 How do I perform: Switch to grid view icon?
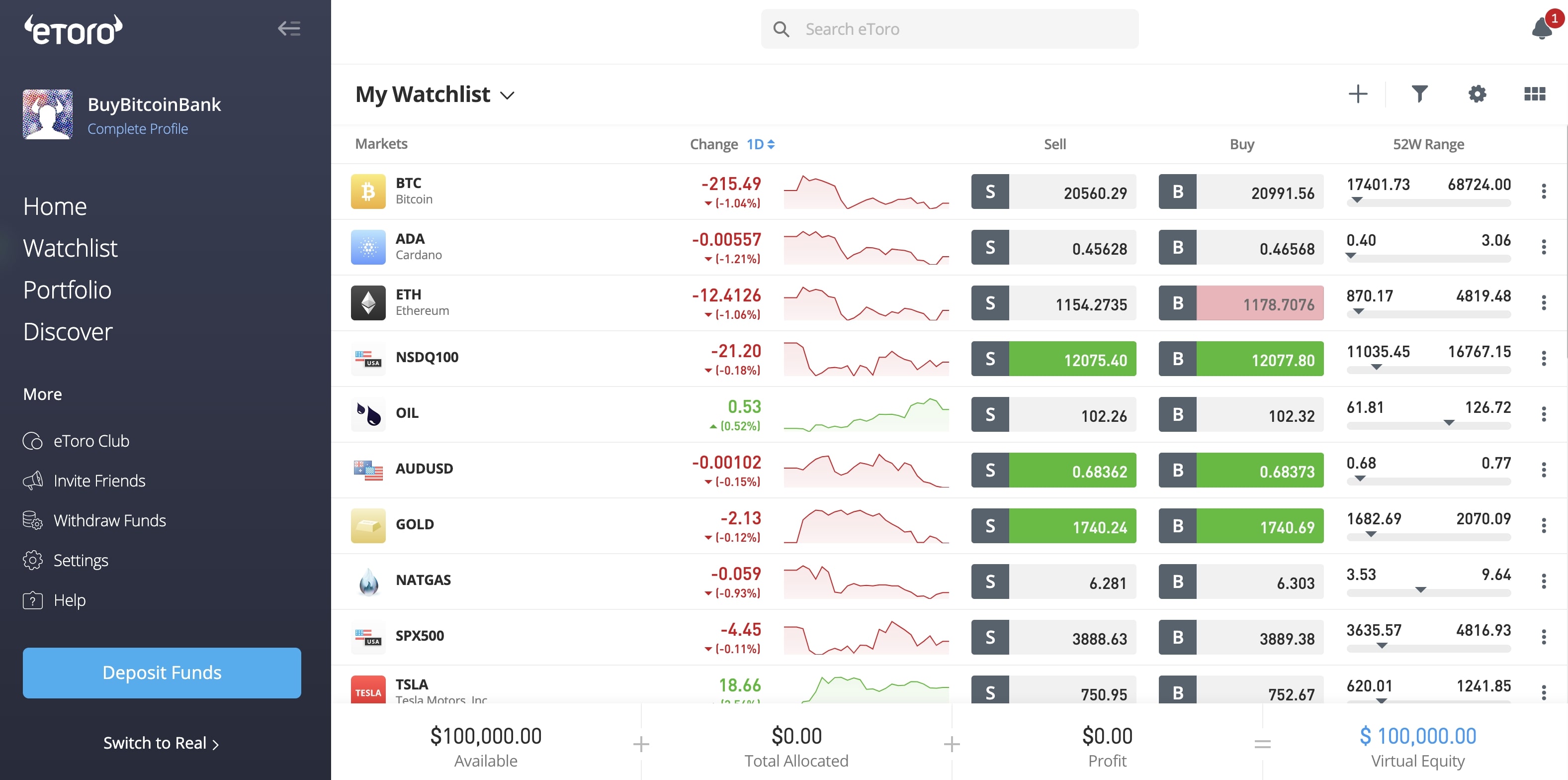1535,94
